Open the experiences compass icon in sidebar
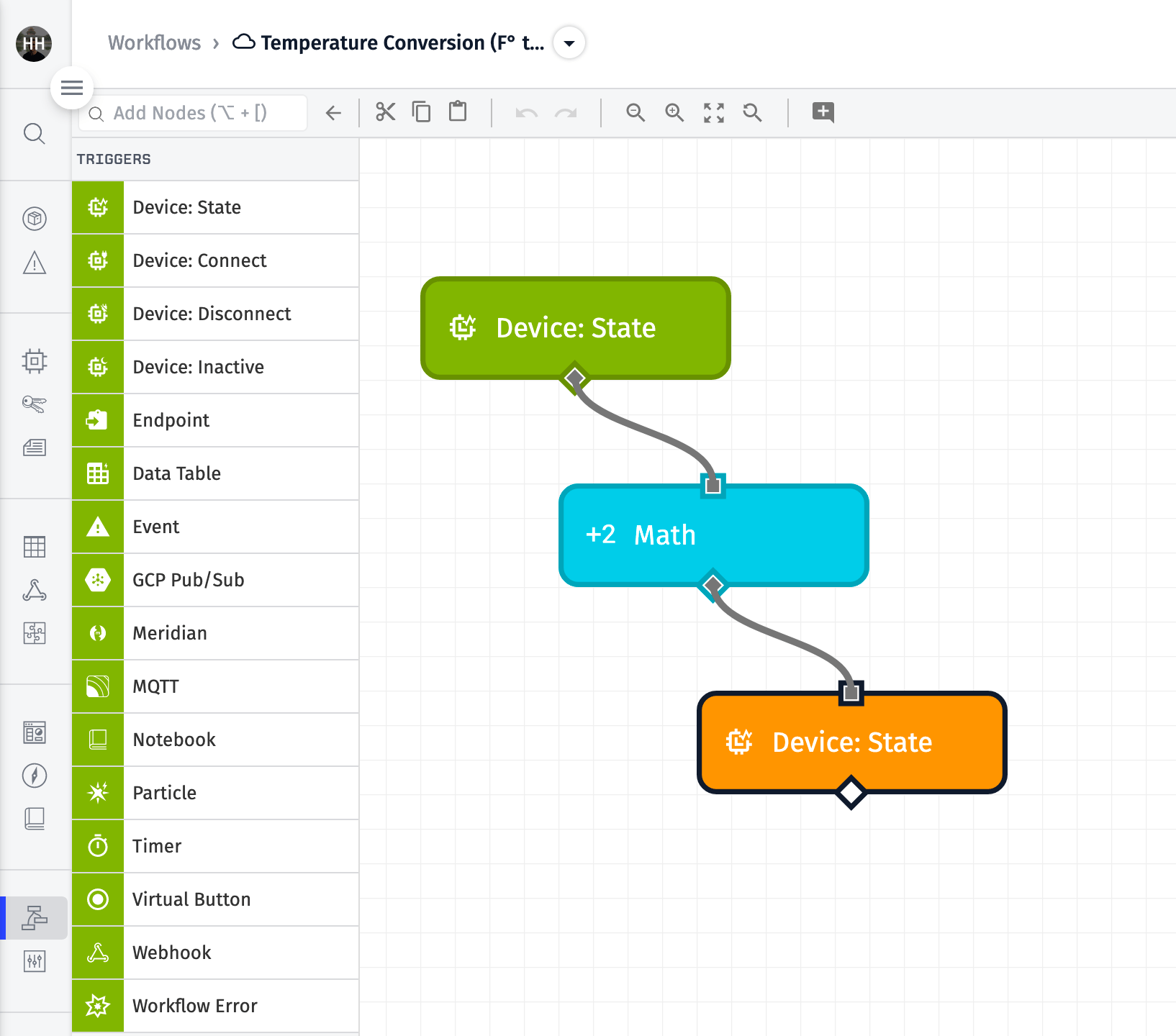The width and height of the screenshot is (1176, 1036). (35, 776)
